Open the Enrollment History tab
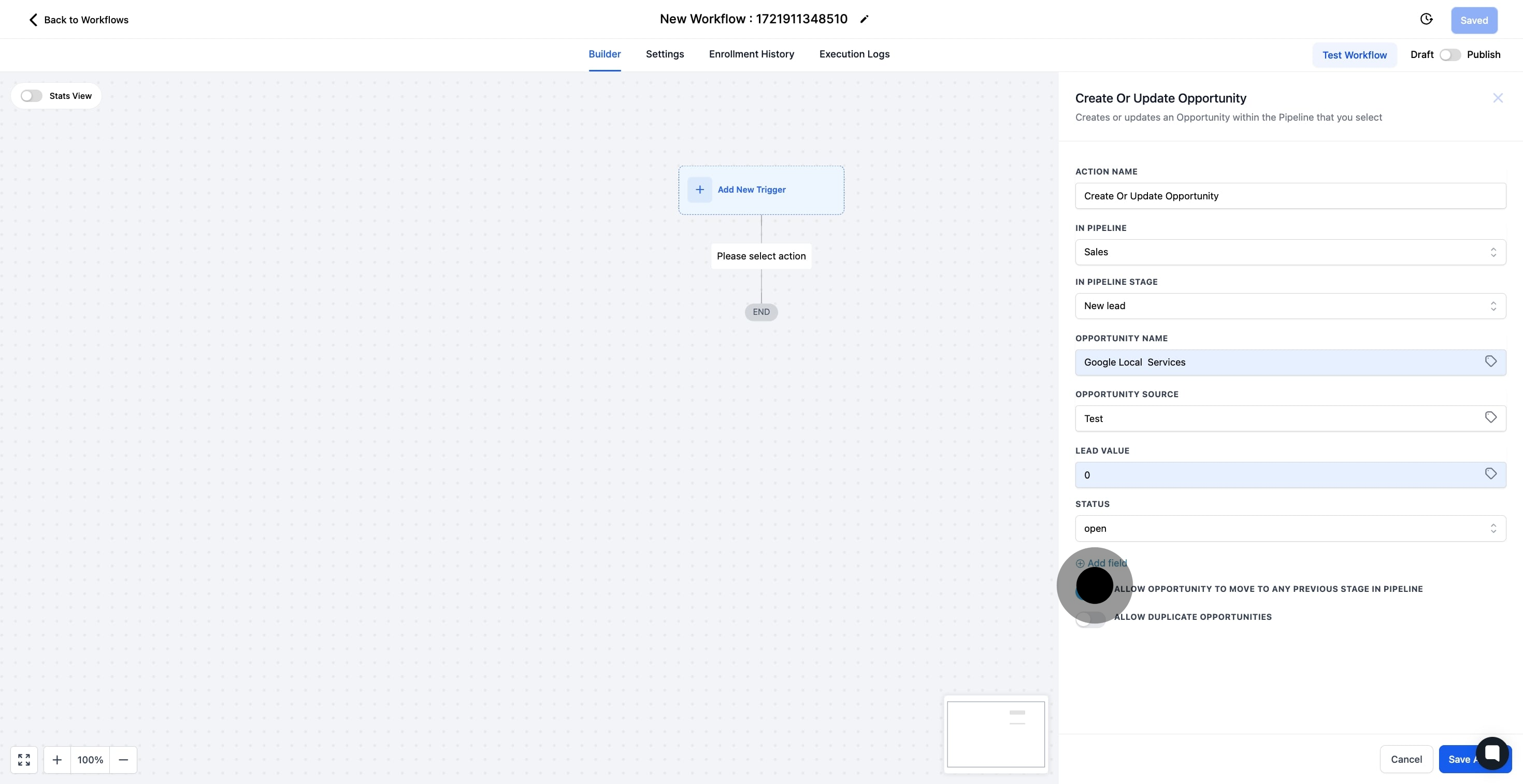This screenshot has height=784, width=1523. [x=752, y=54]
